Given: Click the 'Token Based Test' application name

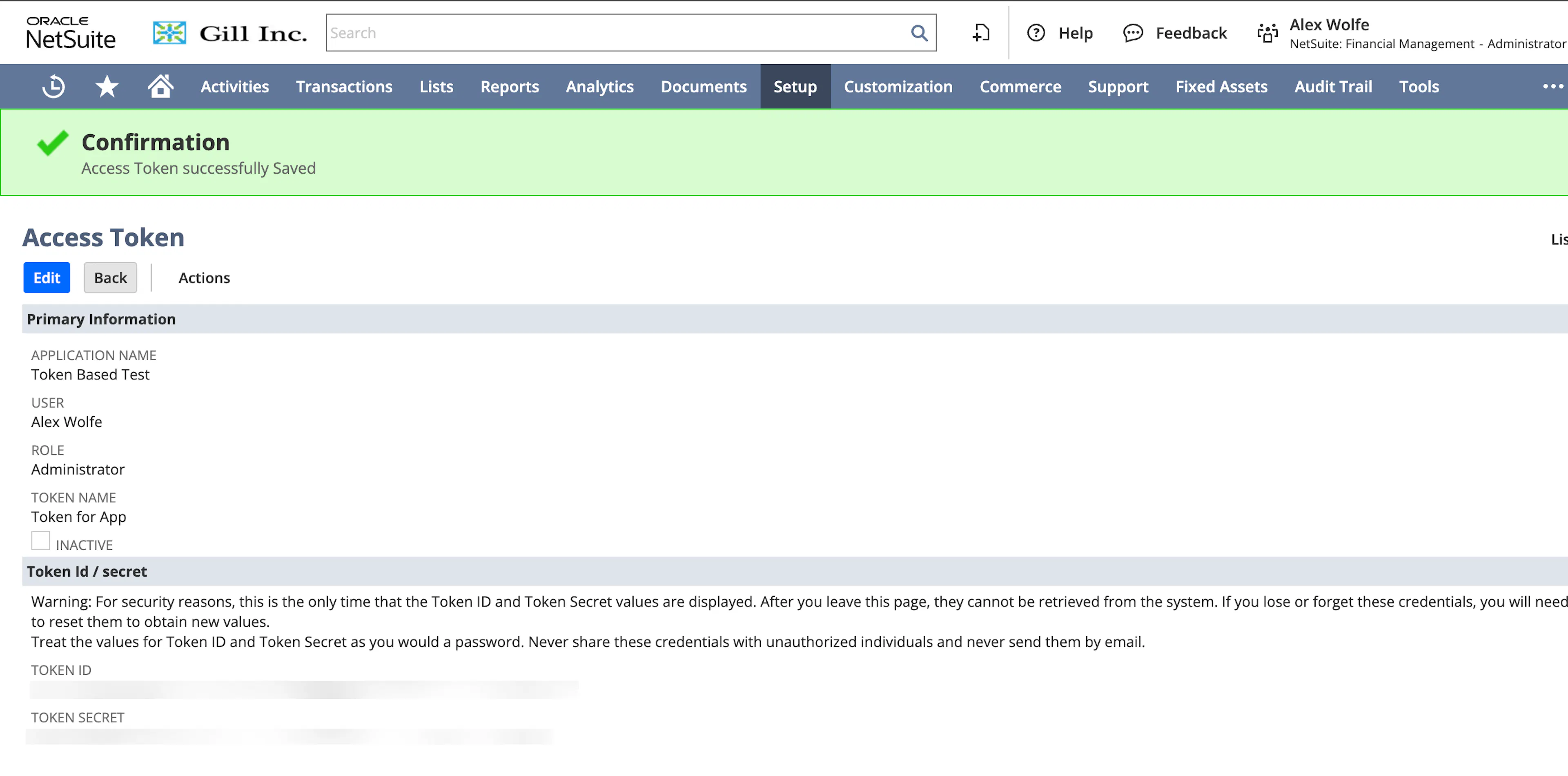Looking at the screenshot, I should pyautogui.click(x=90, y=374).
